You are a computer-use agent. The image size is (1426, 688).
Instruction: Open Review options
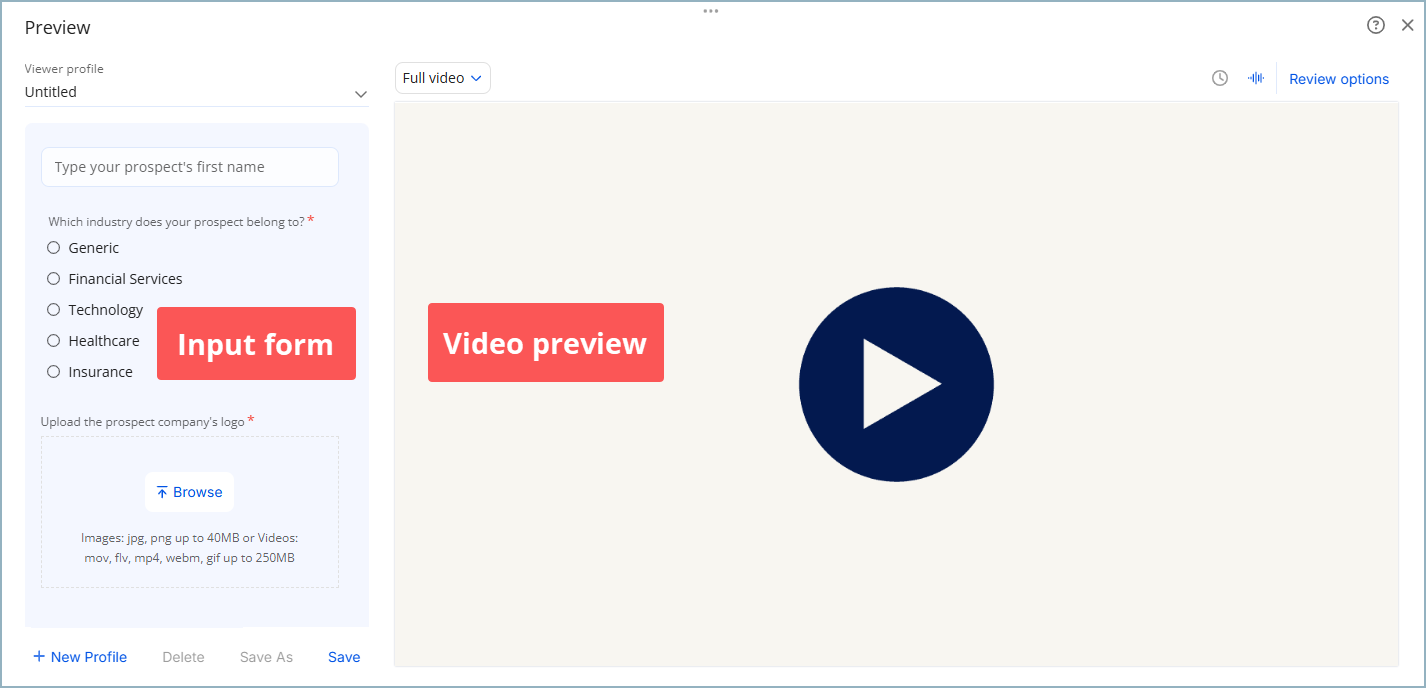1339,78
